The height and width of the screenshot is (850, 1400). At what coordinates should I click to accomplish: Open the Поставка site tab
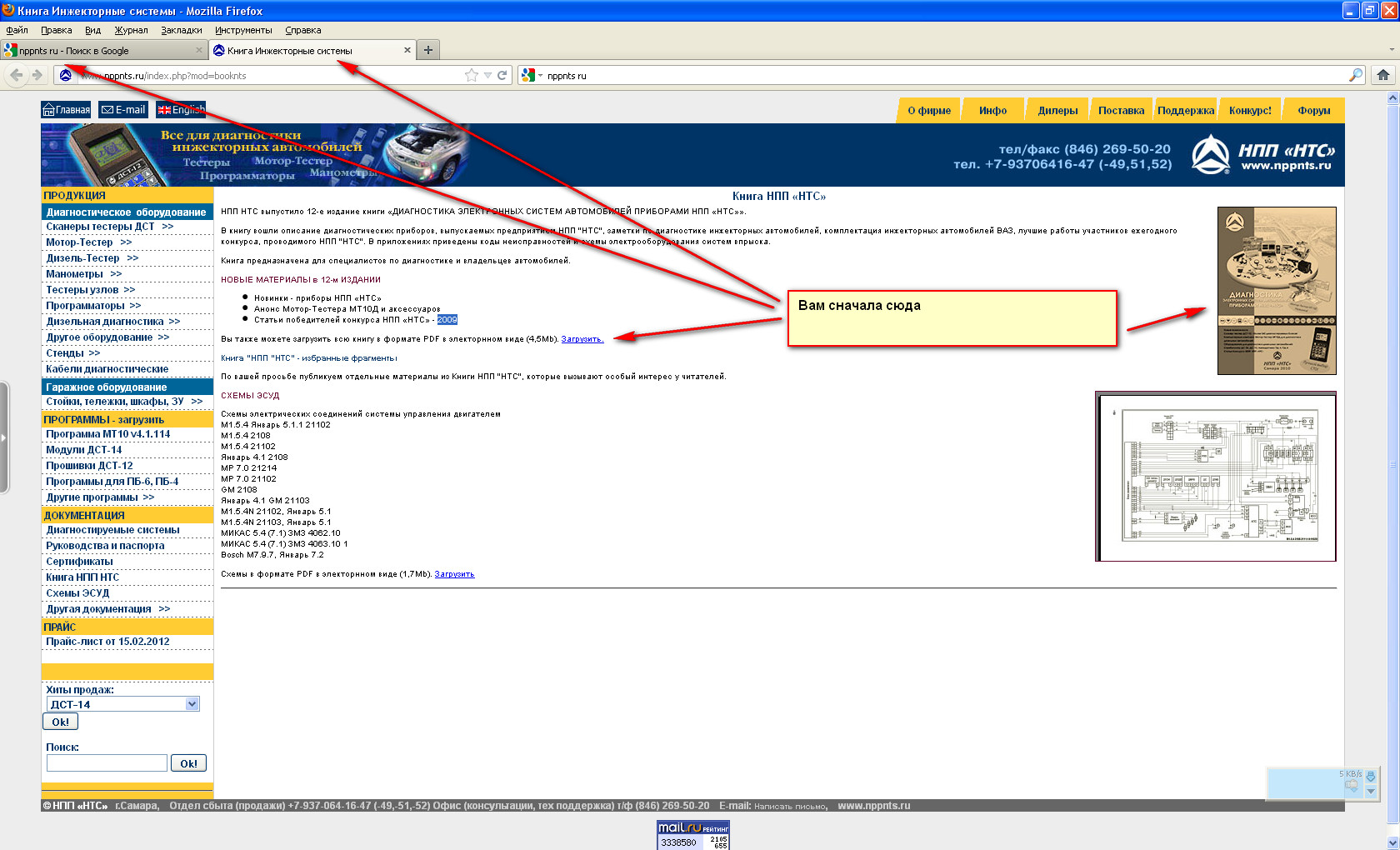1121,110
